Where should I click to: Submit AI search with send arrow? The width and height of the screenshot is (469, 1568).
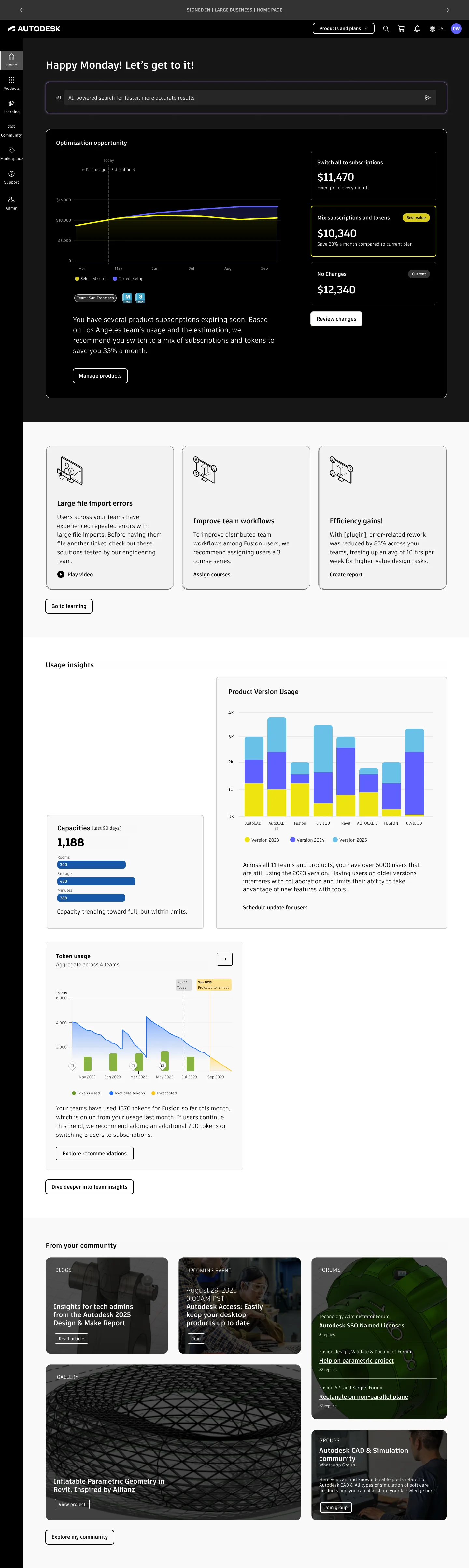click(428, 97)
